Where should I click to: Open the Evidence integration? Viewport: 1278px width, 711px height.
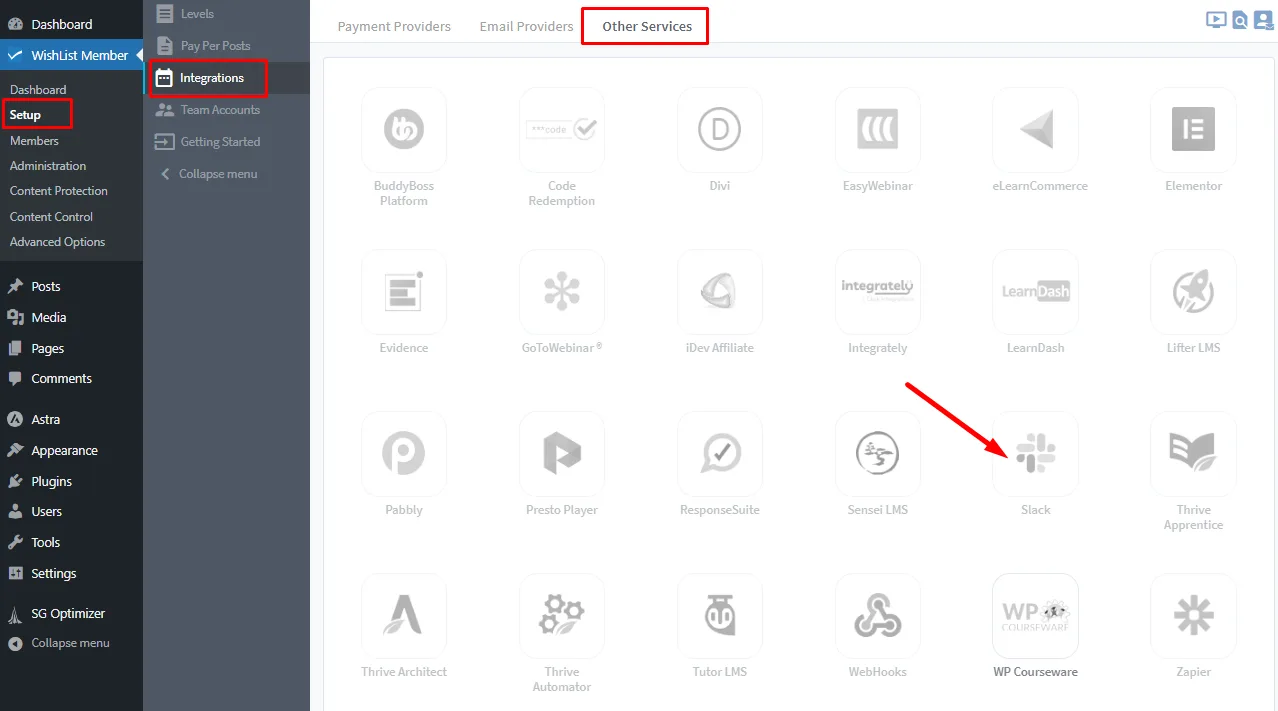pos(404,292)
